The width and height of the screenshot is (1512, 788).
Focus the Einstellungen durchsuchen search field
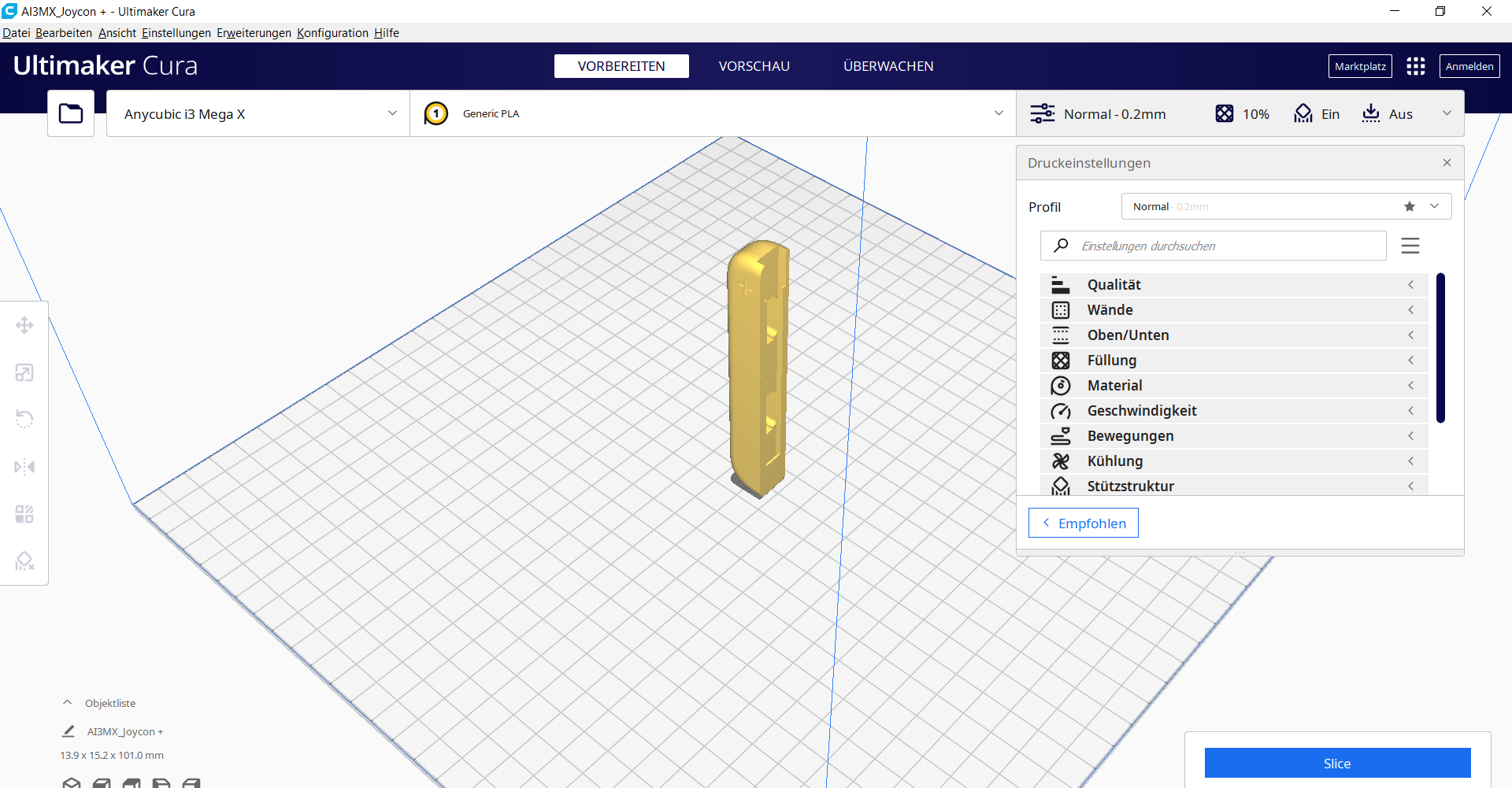[1214, 246]
